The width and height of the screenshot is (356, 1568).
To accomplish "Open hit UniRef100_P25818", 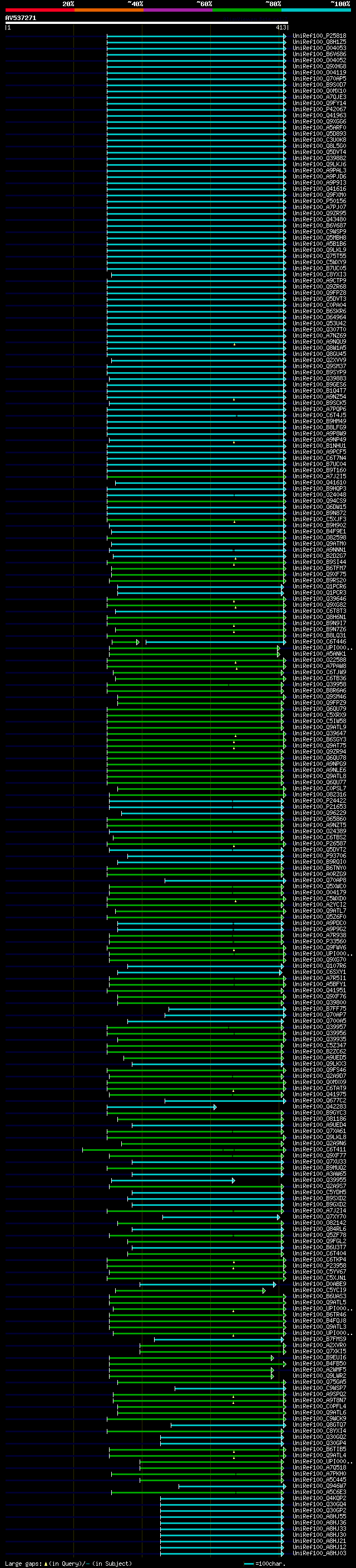I will 319,36.
